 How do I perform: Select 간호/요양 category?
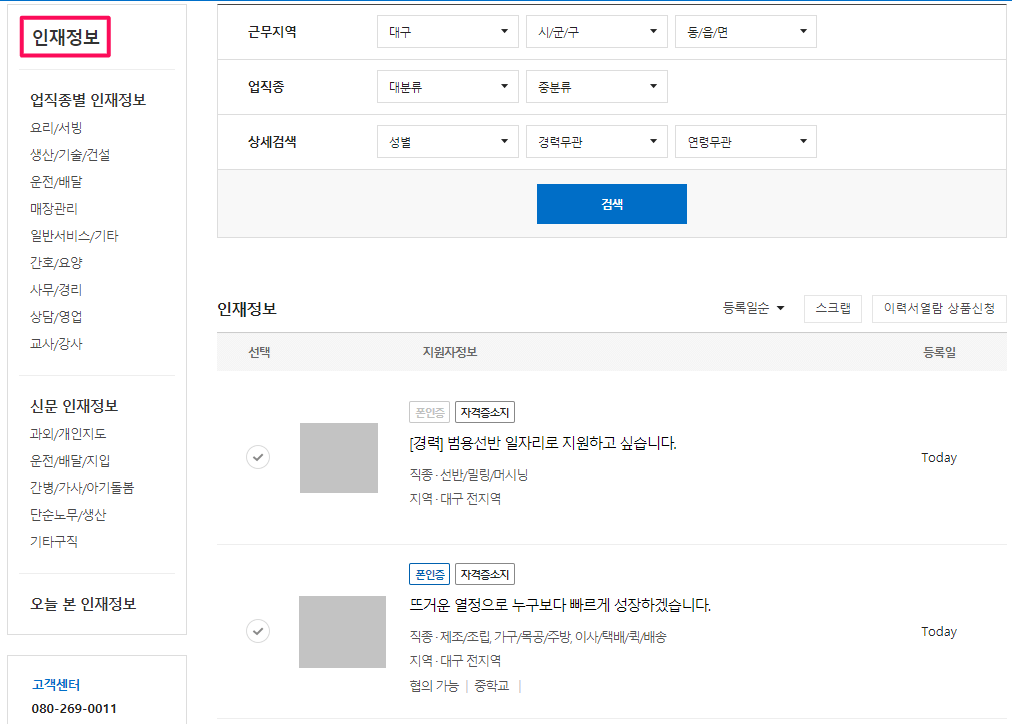pyautogui.click(x=56, y=263)
